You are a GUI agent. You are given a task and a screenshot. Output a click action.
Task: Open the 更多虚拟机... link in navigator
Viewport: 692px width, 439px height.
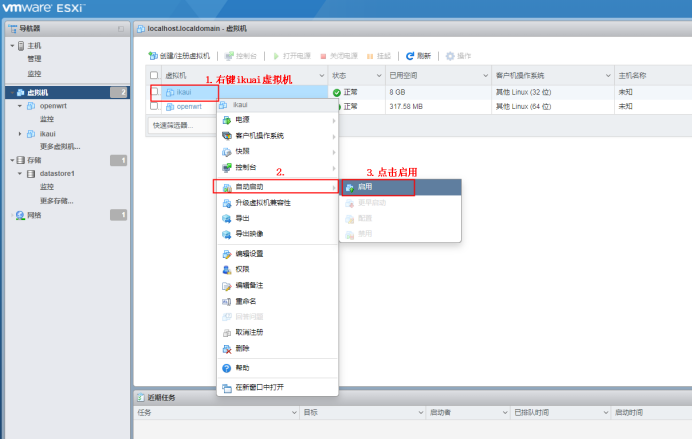coord(60,146)
